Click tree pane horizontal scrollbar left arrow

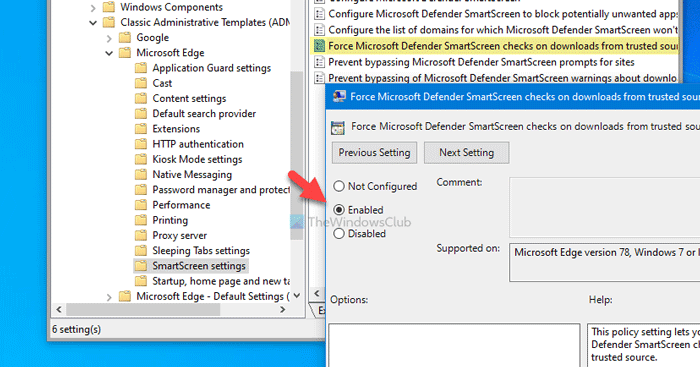pyautogui.click(x=59, y=309)
